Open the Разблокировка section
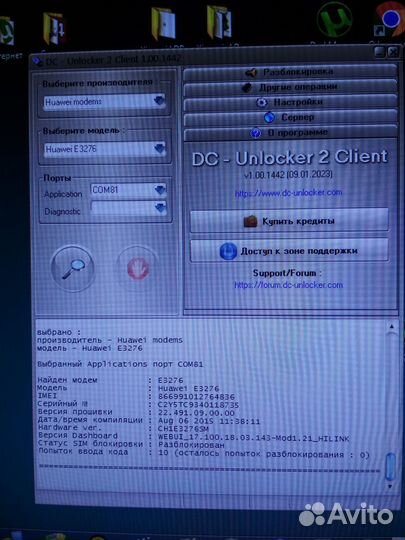The image size is (405, 540). pyautogui.click(x=290, y=72)
